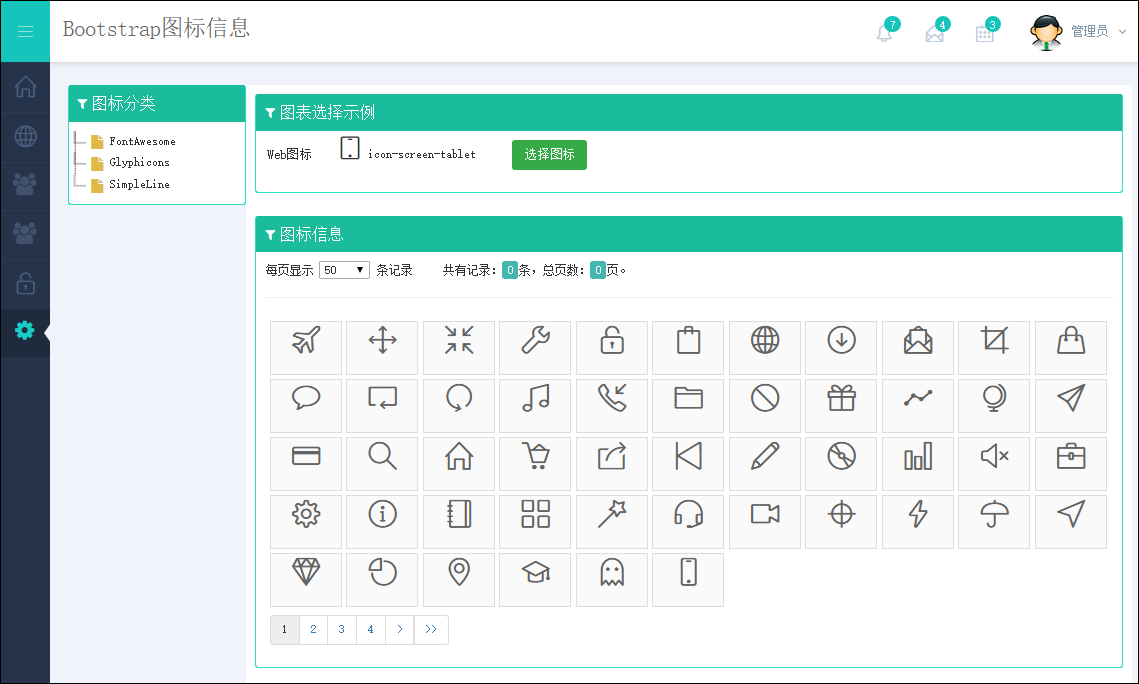1139x684 pixels.
Task: Open the notification bell in header
Action: pos(884,33)
